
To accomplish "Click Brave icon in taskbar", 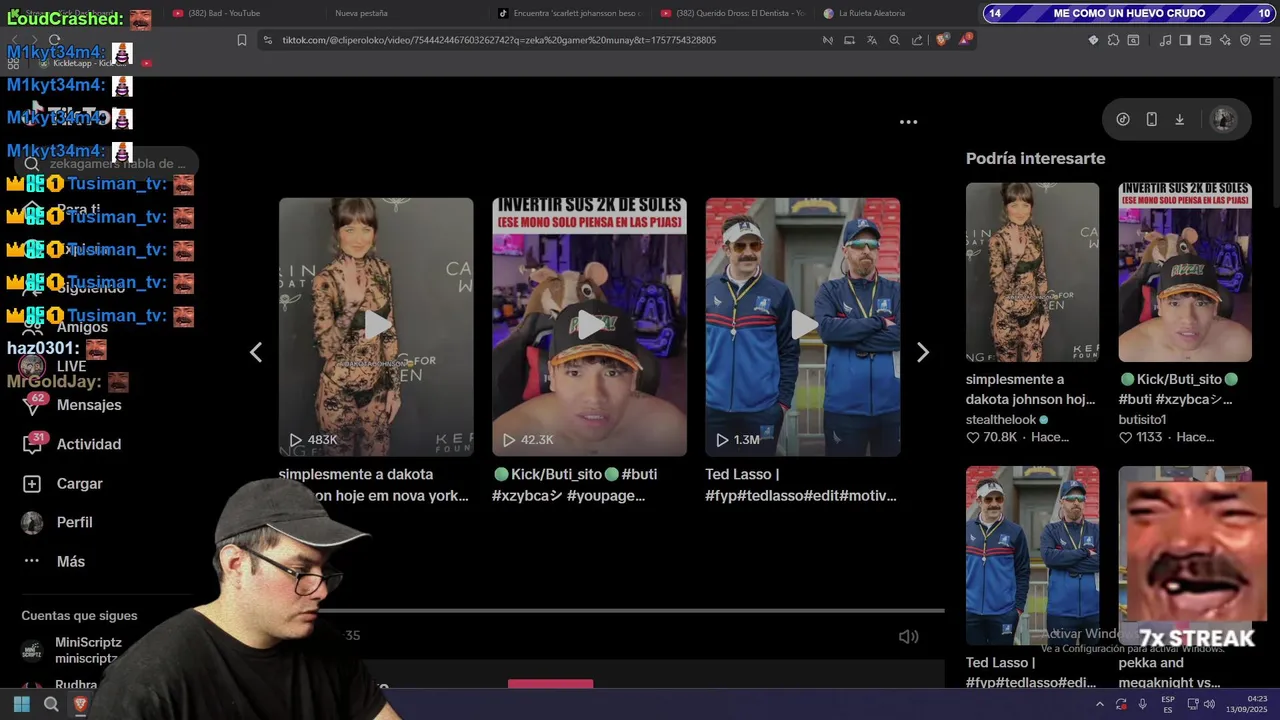I will click(81, 704).
